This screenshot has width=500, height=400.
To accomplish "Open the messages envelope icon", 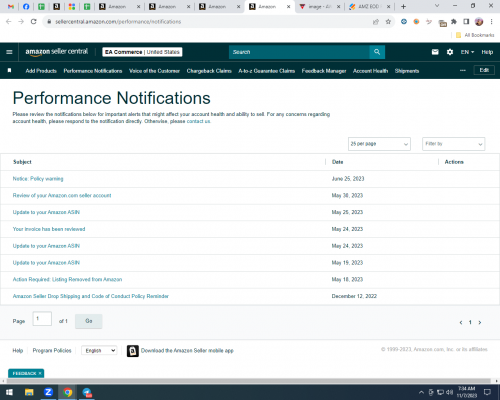I will 435,52.
